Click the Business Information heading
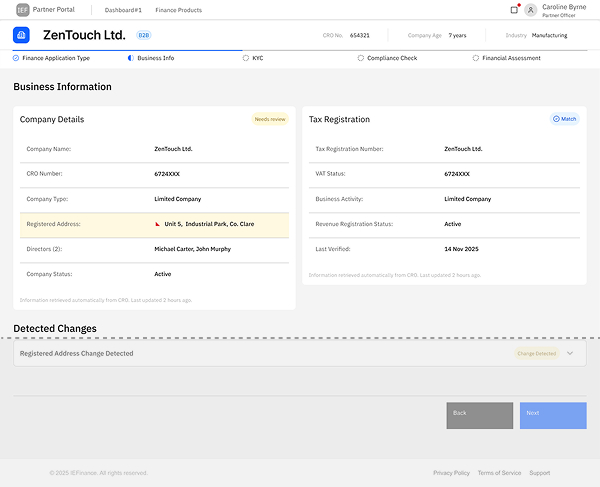 [x=62, y=87]
